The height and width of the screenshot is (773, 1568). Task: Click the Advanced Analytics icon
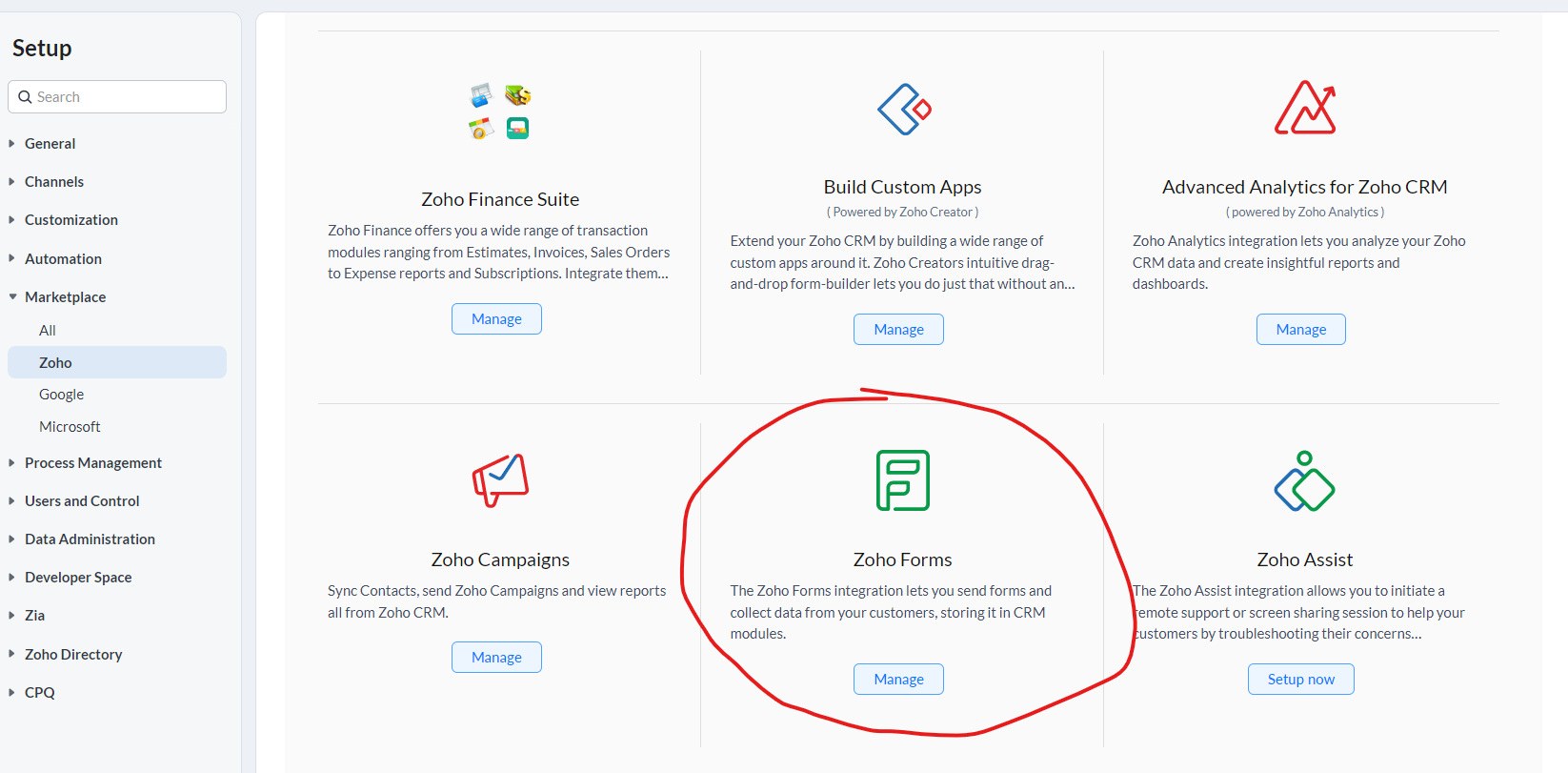tap(1305, 108)
